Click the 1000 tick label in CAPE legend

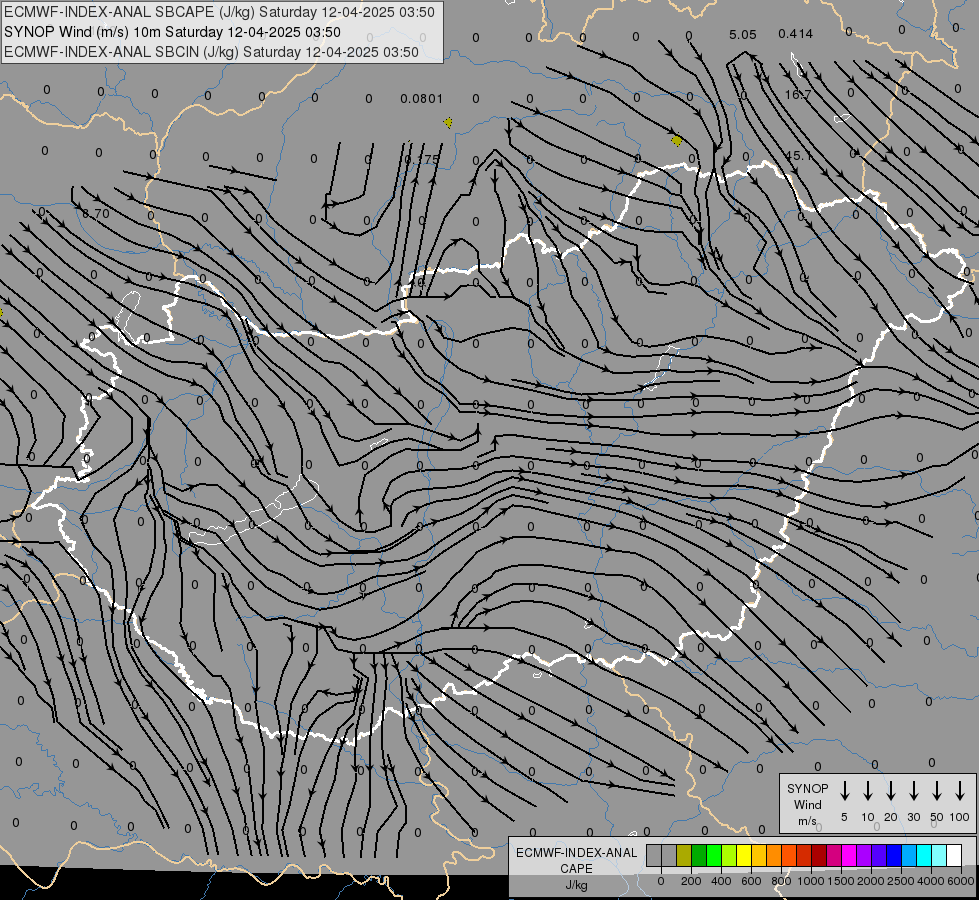[x=810, y=881]
